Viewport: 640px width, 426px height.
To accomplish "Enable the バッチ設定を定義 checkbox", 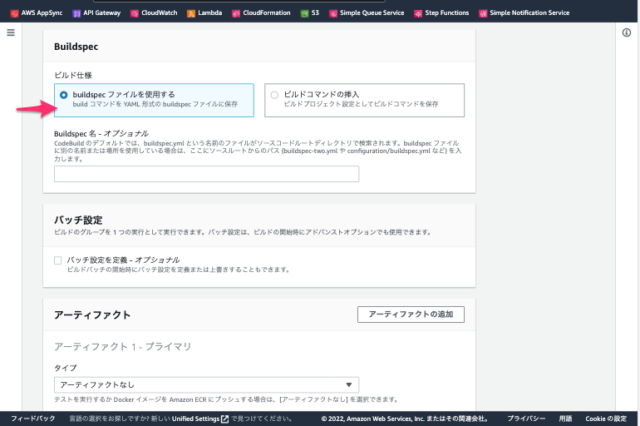I will [x=58, y=260].
